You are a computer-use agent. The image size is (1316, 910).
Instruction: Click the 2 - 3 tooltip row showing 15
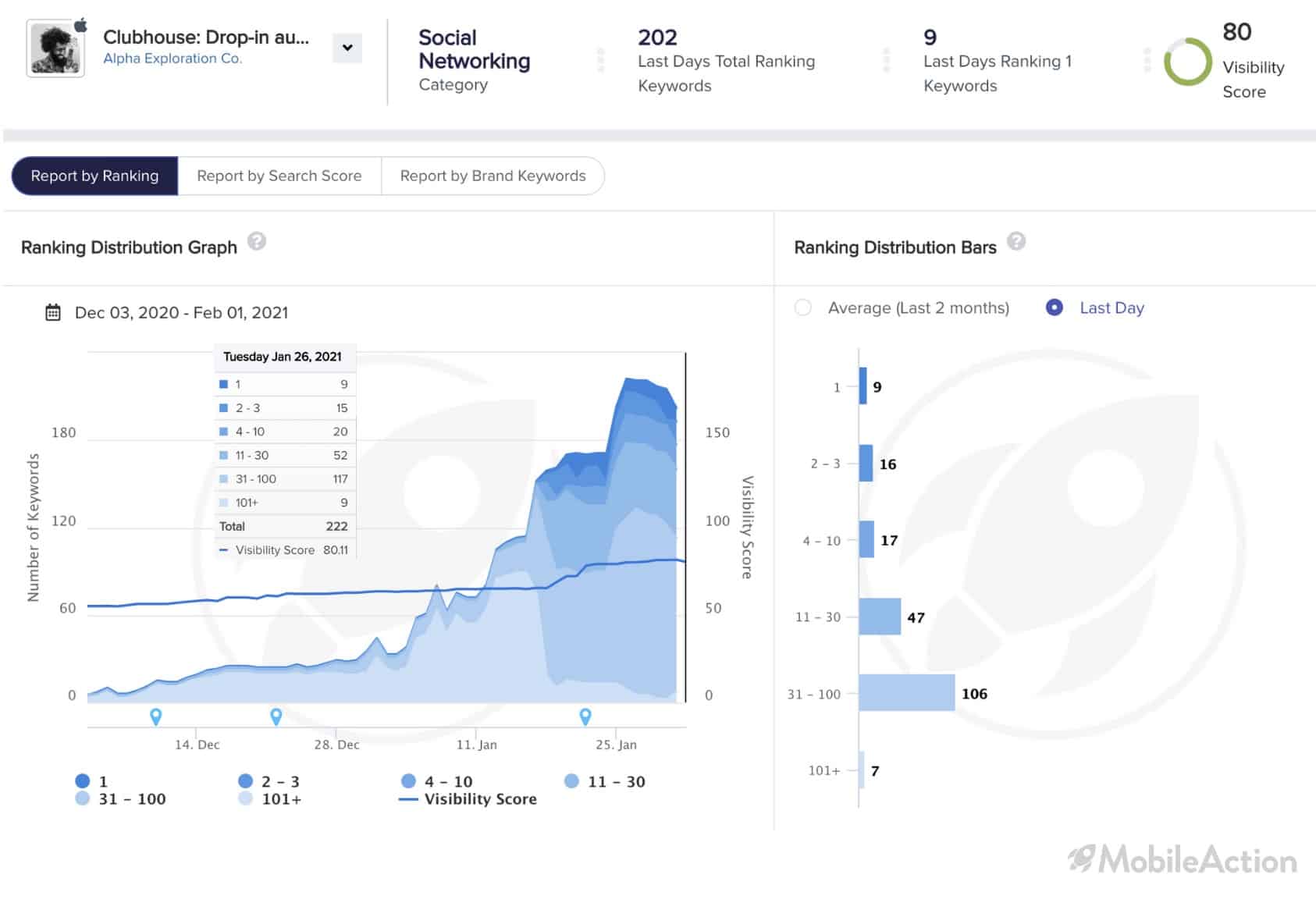click(284, 408)
